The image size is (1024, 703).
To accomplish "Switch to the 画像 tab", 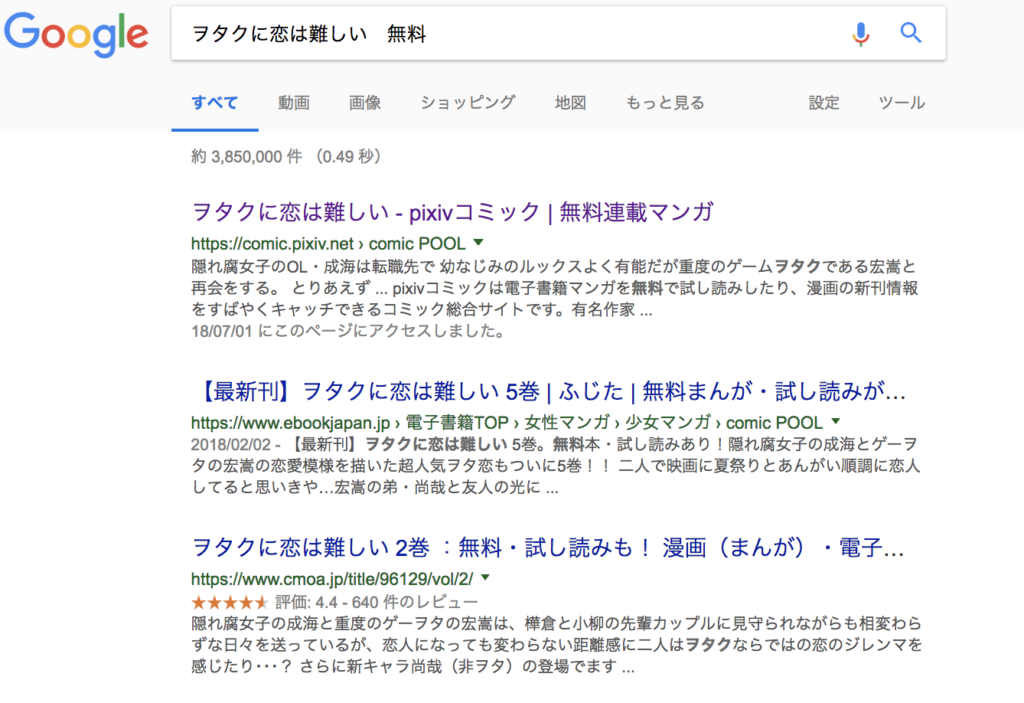I will pyautogui.click(x=364, y=103).
